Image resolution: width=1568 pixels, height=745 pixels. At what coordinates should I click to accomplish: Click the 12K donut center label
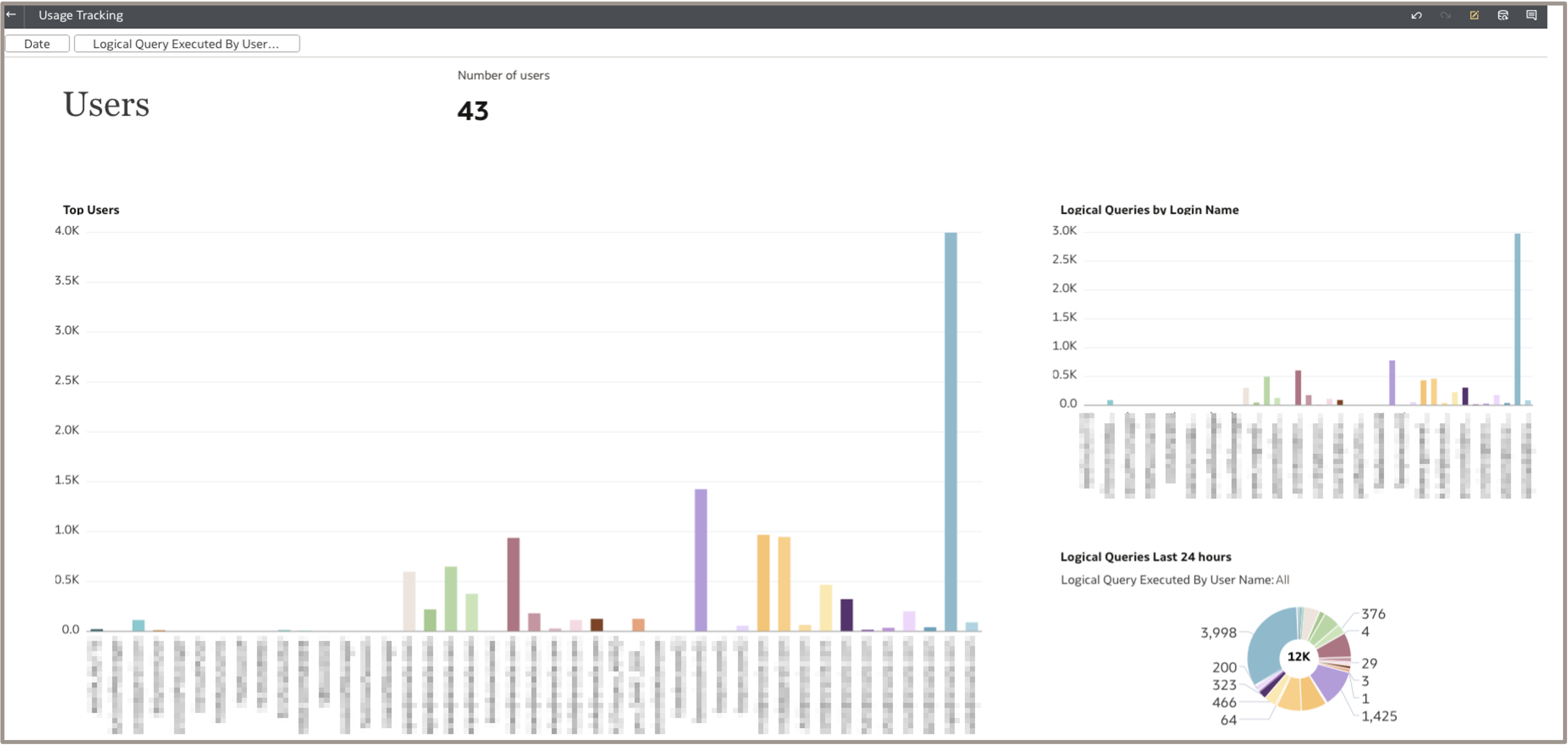[x=1298, y=657]
